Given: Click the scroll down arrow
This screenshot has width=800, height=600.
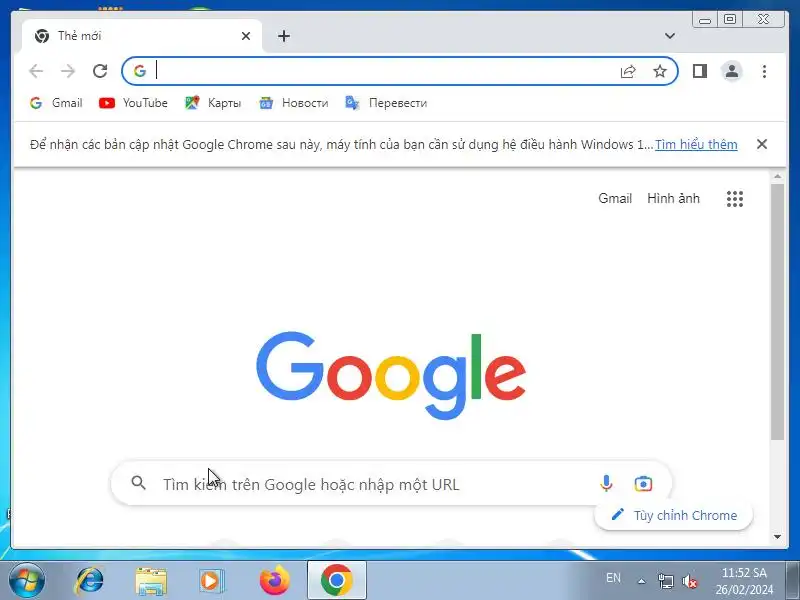Looking at the screenshot, I should click(778, 536).
